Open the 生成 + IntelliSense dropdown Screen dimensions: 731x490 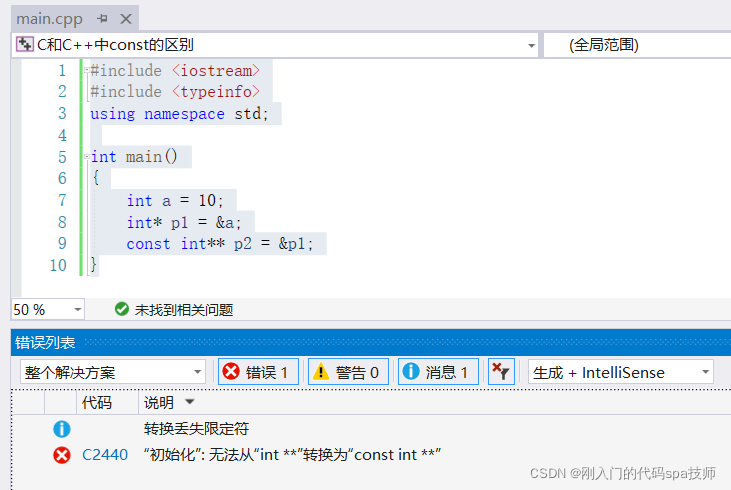pyautogui.click(x=621, y=372)
